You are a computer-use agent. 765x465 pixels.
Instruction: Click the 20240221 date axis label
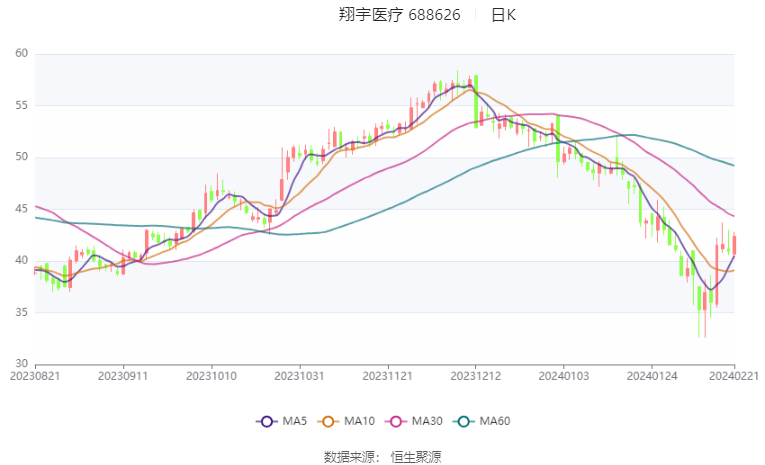pos(734,376)
